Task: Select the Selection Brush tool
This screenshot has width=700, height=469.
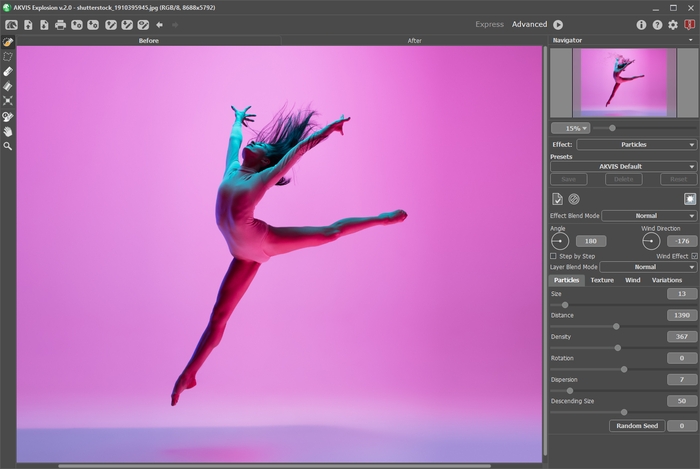Action: click(8, 42)
